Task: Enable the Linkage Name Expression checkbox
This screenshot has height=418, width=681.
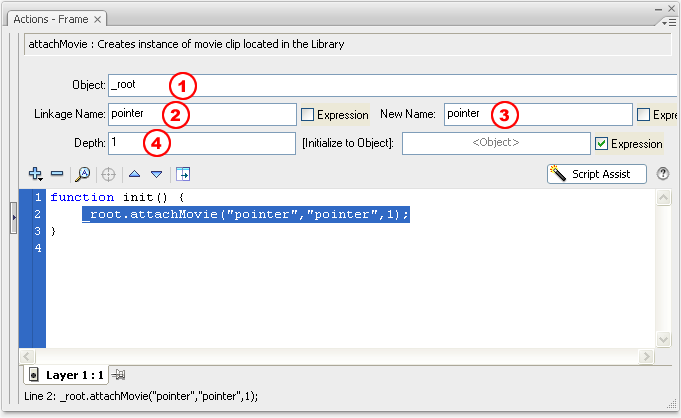Action: pos(308,115)
